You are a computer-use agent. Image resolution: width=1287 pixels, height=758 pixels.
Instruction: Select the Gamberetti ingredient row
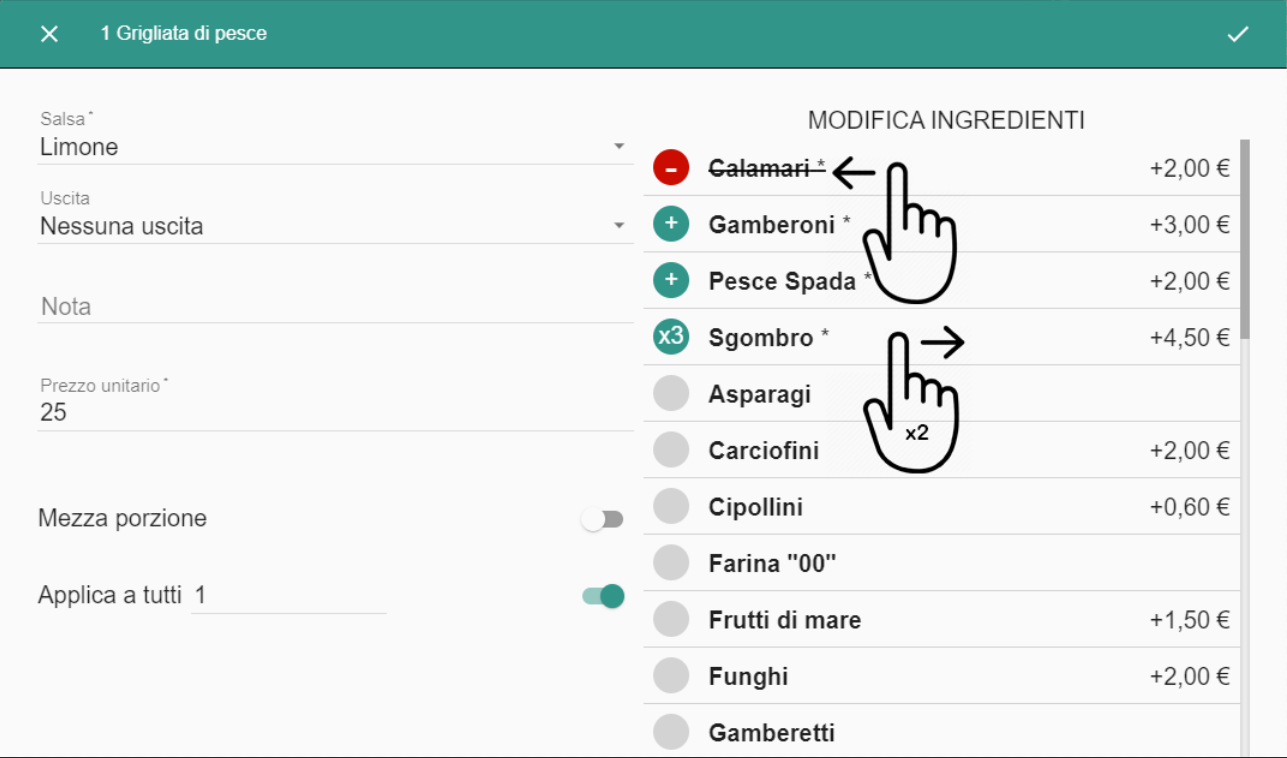pos(942,733)
